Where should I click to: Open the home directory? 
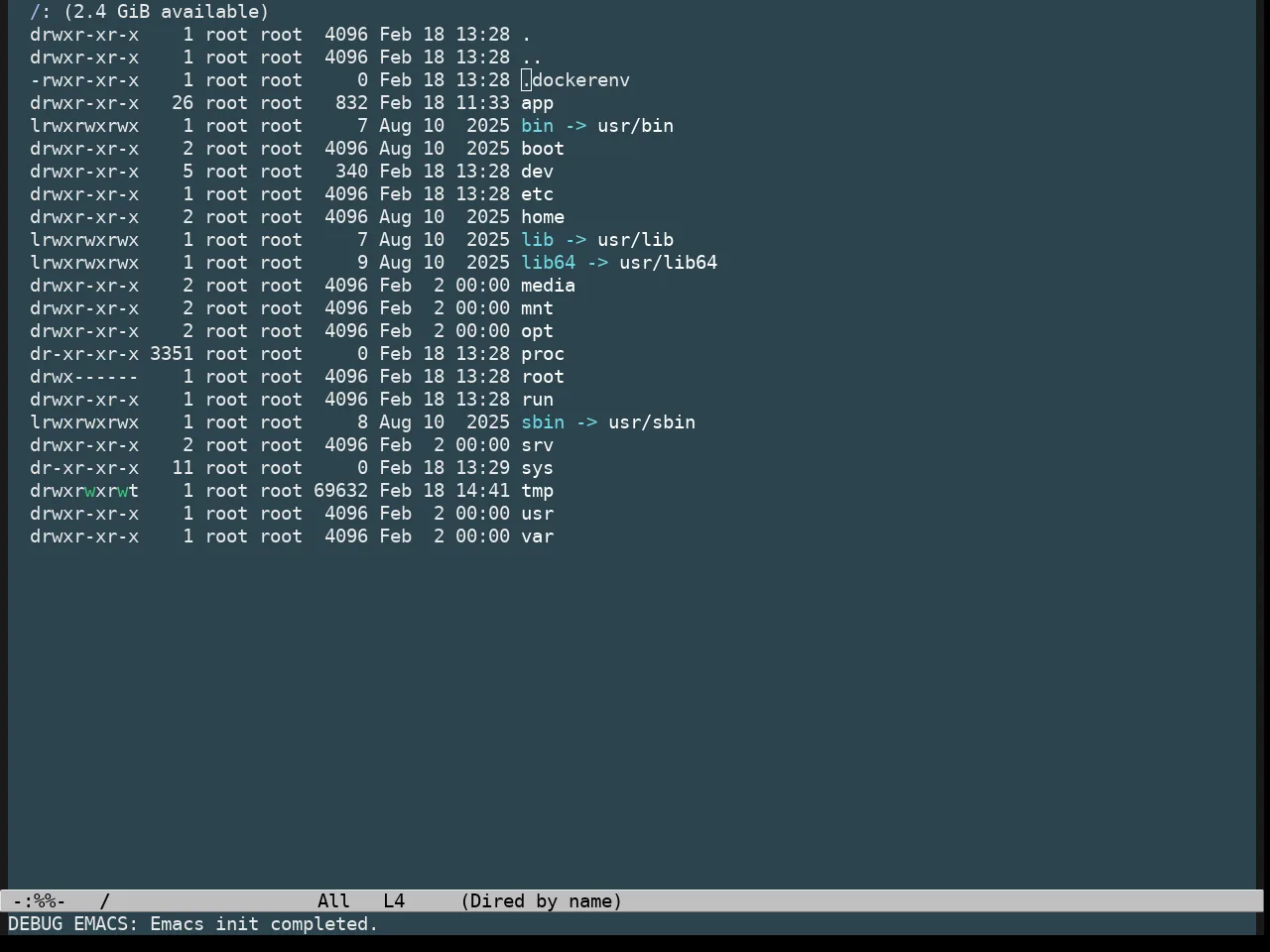[543, 217]
